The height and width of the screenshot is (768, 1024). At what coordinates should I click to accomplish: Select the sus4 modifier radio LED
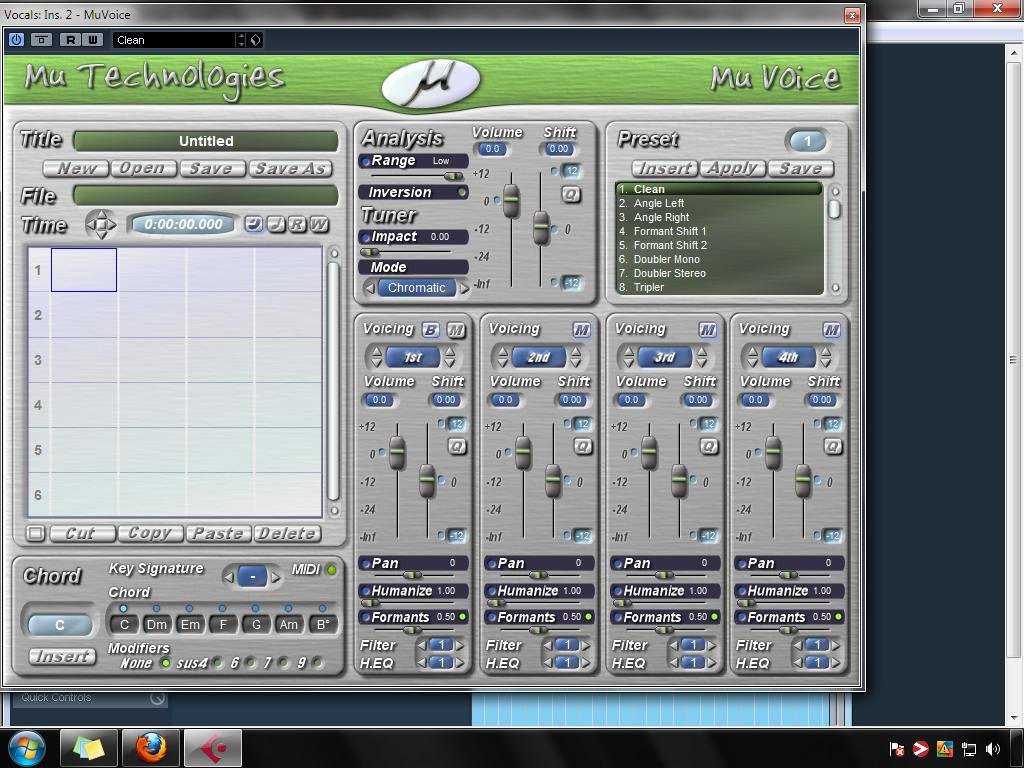tap(217, 664)
